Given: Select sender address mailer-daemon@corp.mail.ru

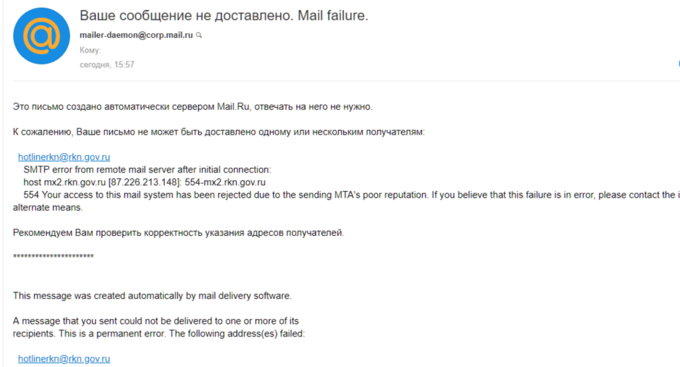Looking at the screenshot, I should point(136,35).
